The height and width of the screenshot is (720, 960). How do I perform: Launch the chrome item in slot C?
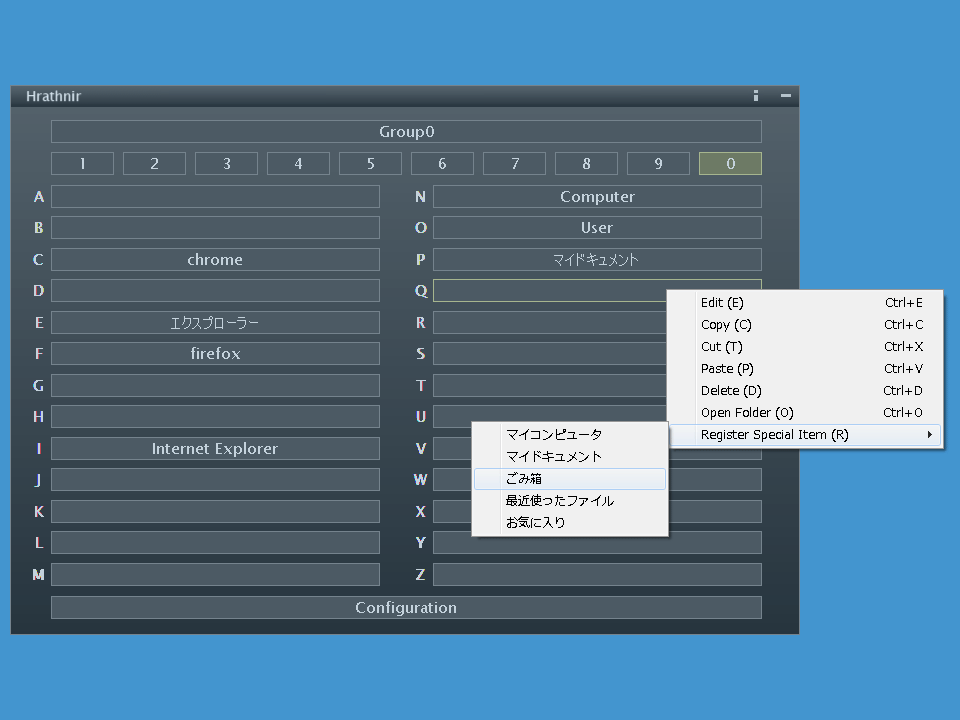[x=215, y=260]
